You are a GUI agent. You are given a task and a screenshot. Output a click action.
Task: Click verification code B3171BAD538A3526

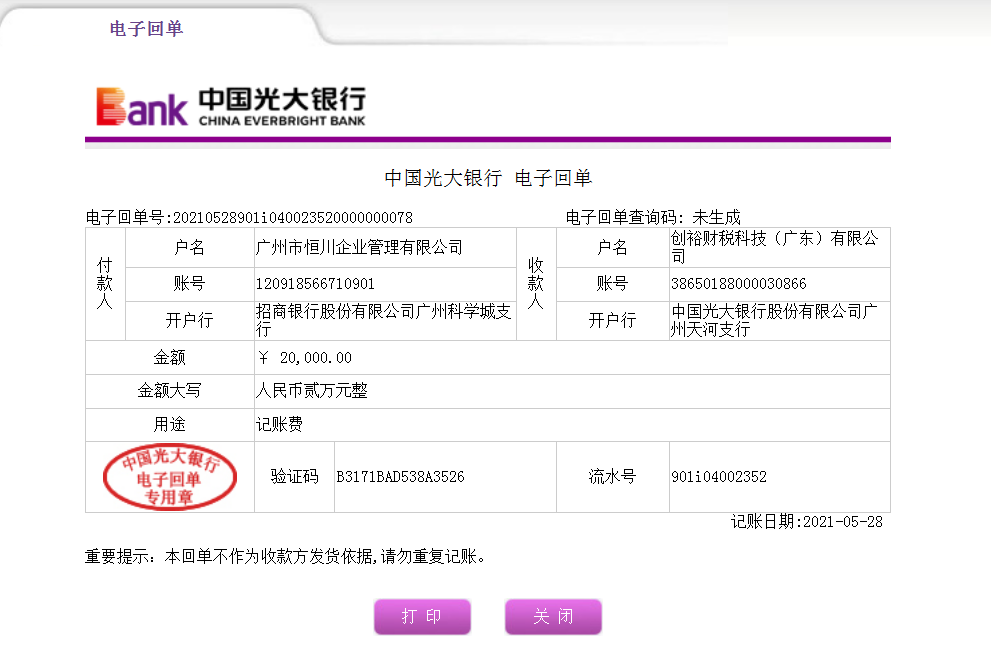click(400, 477)
